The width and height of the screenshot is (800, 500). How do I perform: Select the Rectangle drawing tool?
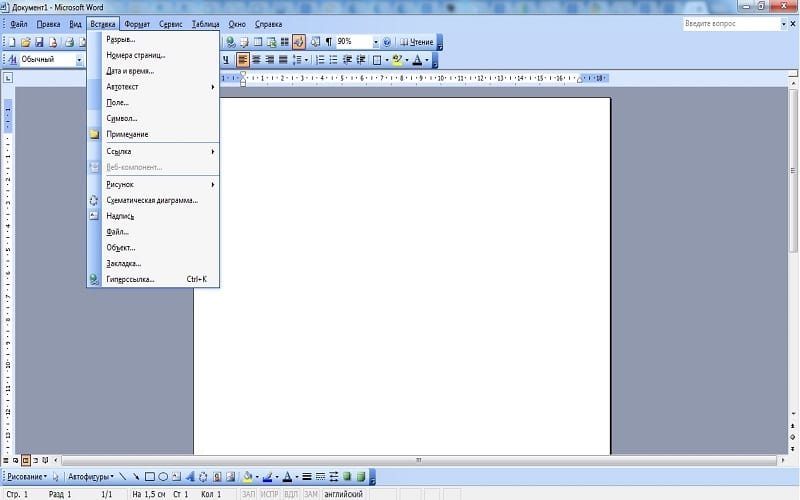coord(149,477)
